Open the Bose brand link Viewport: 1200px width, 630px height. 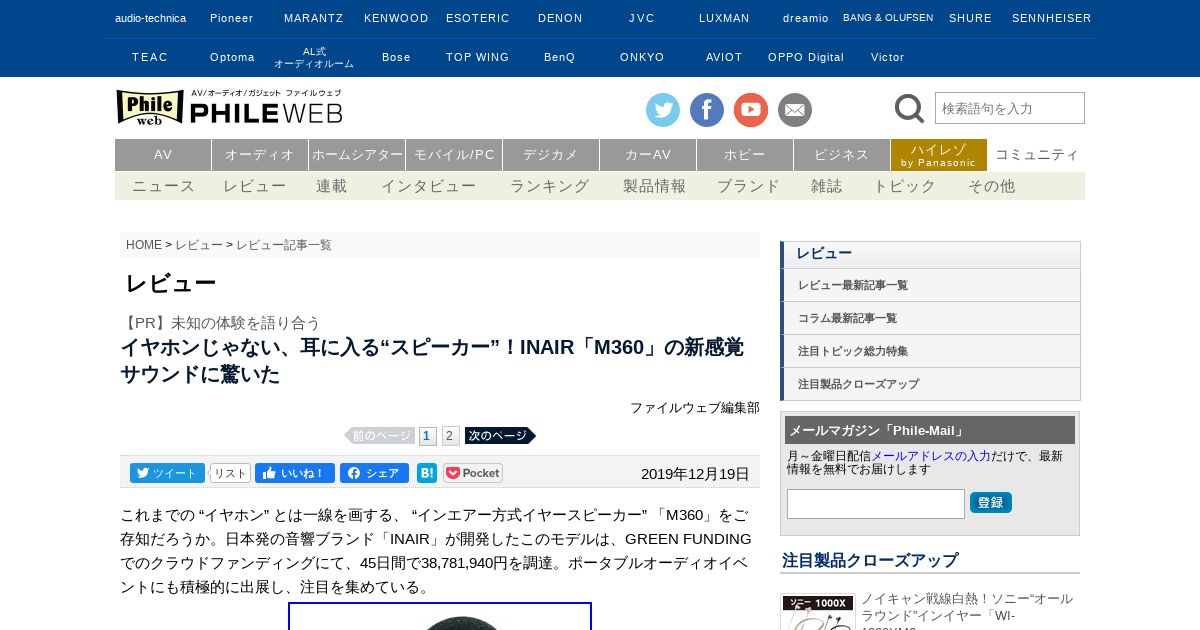396,57
